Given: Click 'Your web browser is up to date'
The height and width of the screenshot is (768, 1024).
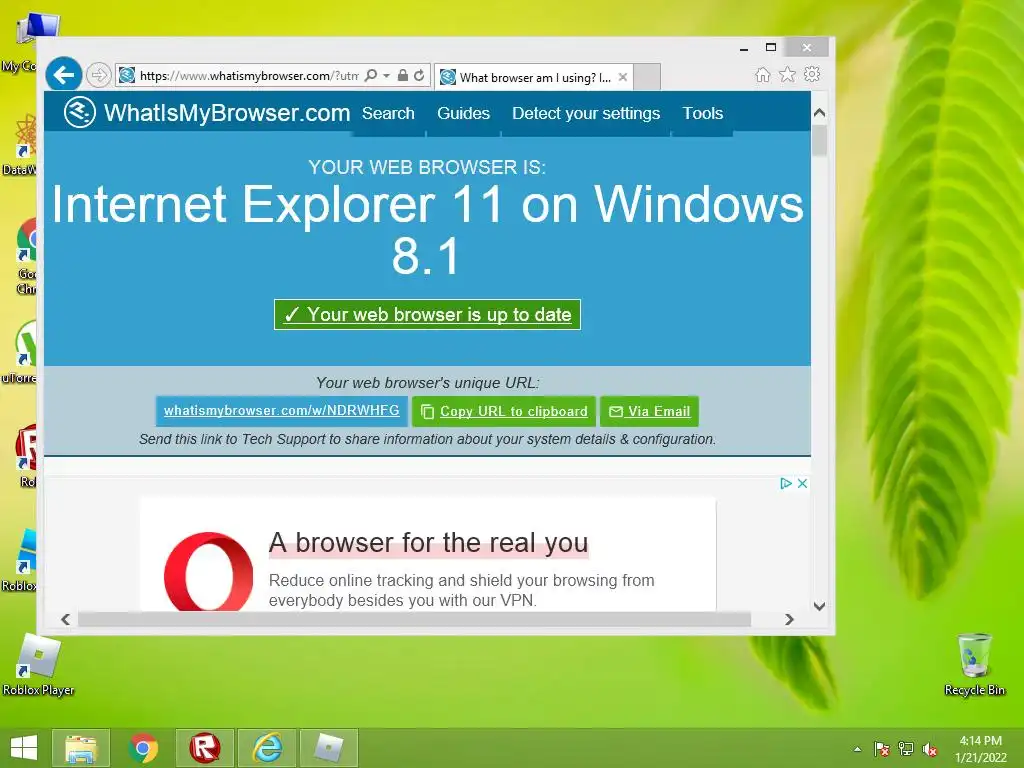Looking at the screenshot, I should click(427, 315).
